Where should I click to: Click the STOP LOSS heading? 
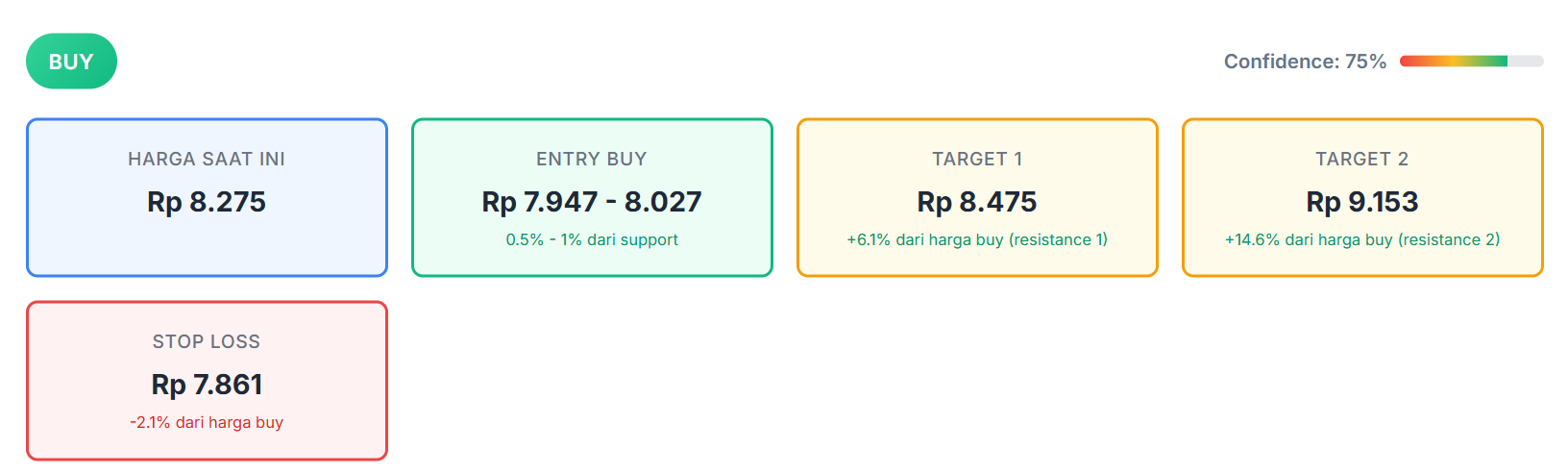[207, 341]
